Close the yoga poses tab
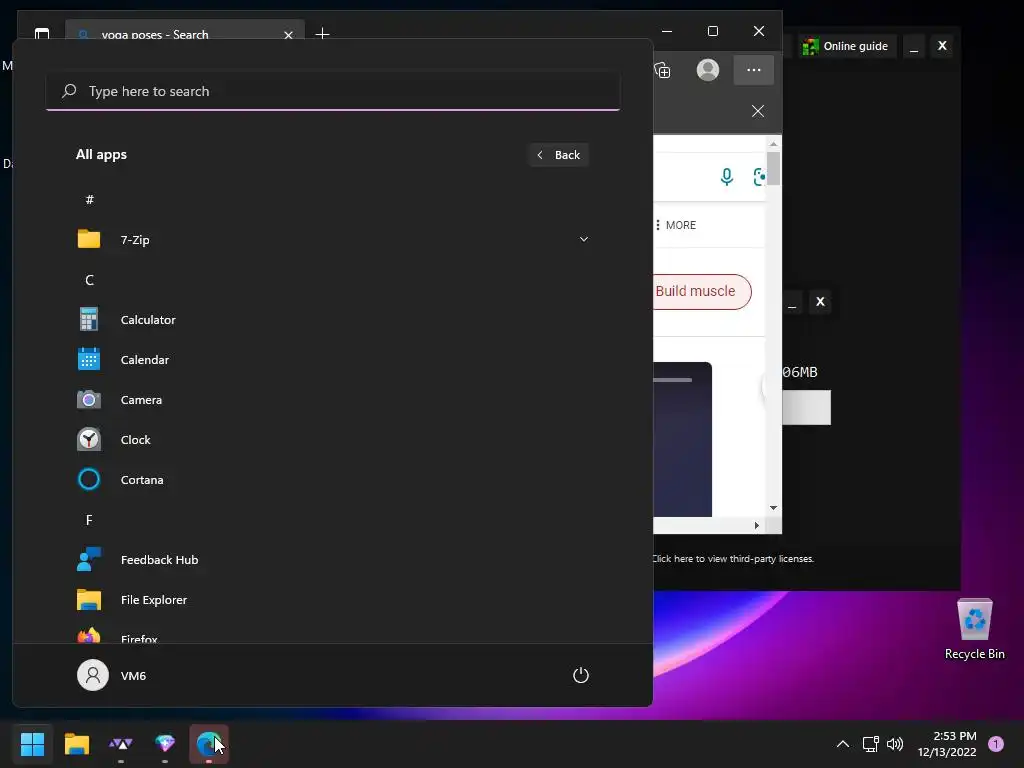Viewport: 1024px width, 768px height. tap(288, 35)
